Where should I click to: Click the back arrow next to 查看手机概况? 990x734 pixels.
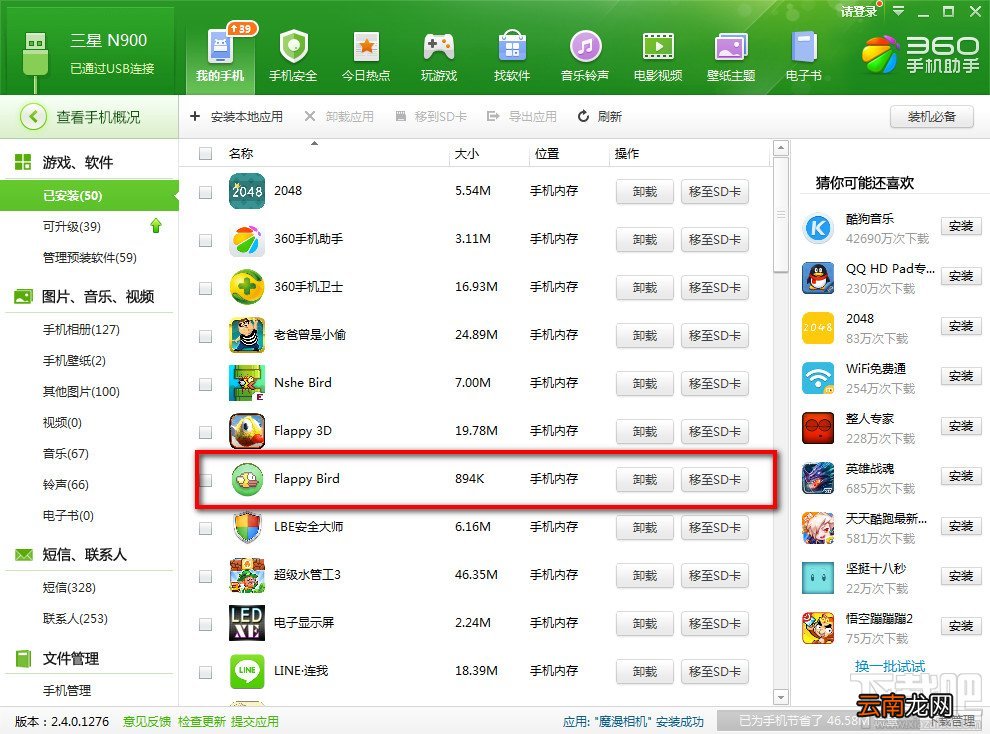[x=33, y=117]
